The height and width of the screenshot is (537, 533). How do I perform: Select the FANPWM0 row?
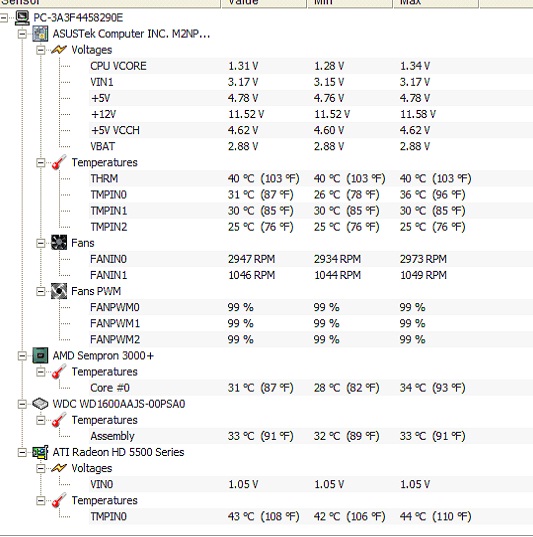(311, 307)
